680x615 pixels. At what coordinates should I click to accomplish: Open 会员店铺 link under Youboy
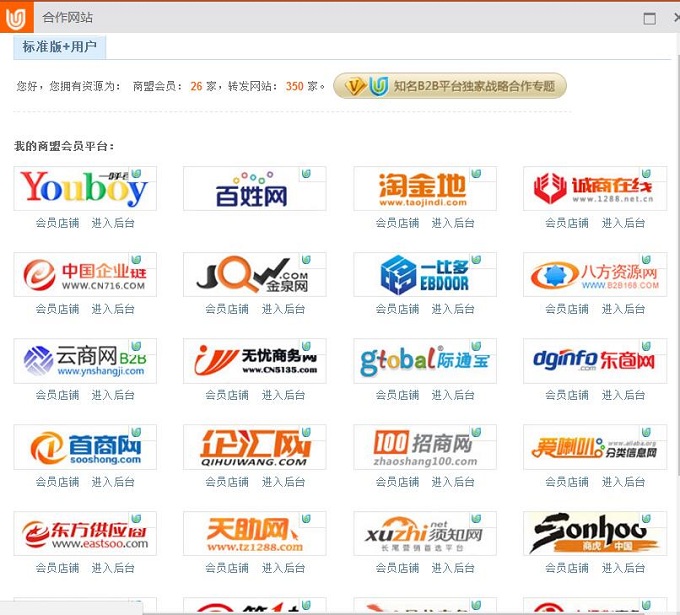pyautogui.click(x=57, y=223)
